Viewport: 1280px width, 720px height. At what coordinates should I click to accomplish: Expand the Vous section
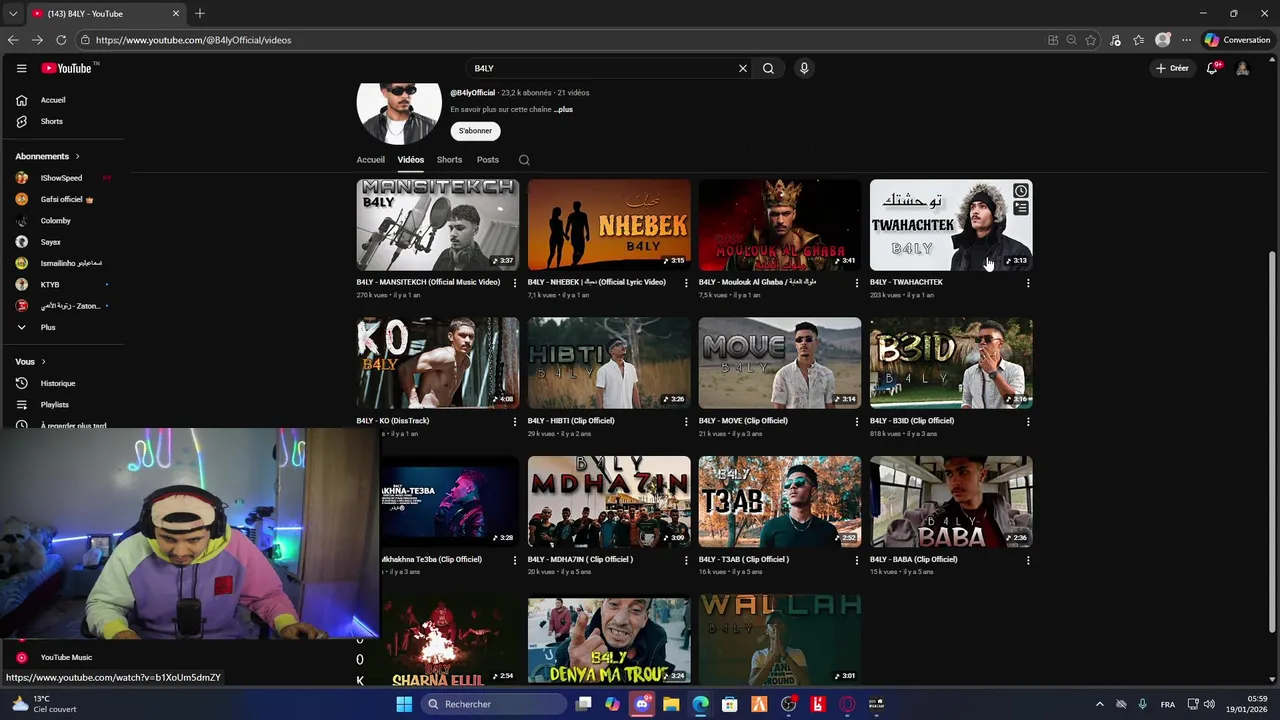30,361
